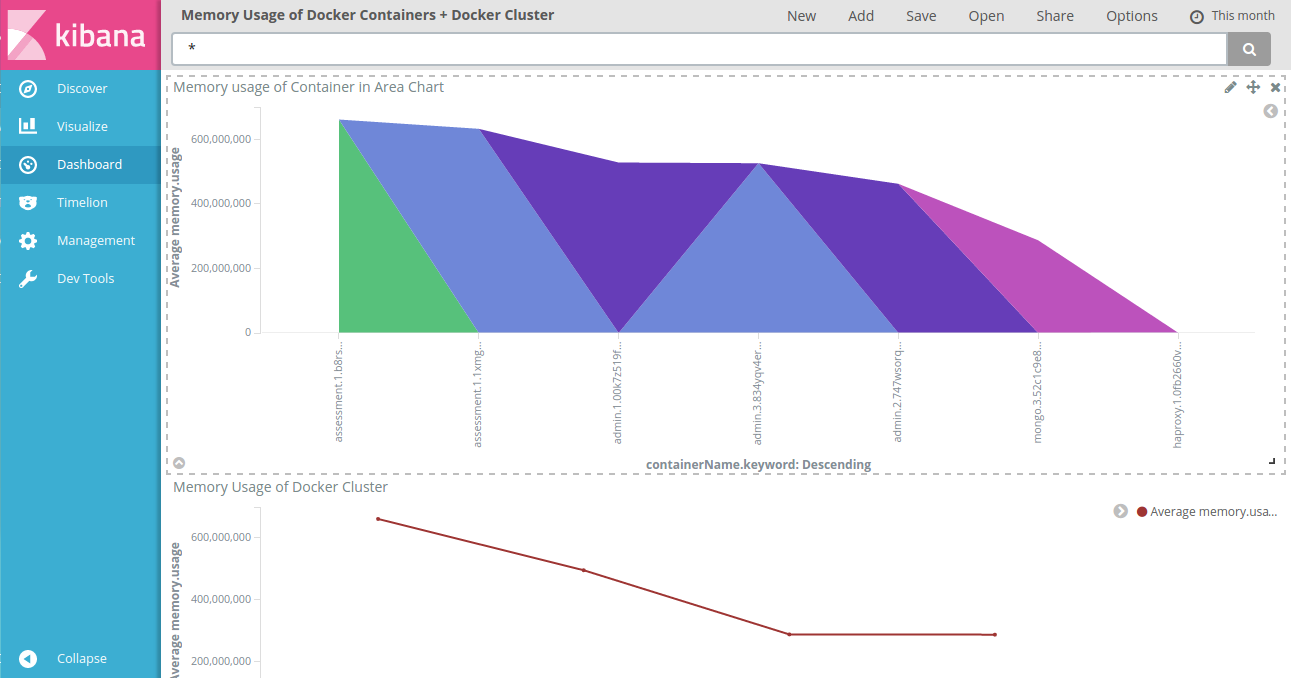
Task: Click Share in the top menu
Action: tap(1055, 16)
